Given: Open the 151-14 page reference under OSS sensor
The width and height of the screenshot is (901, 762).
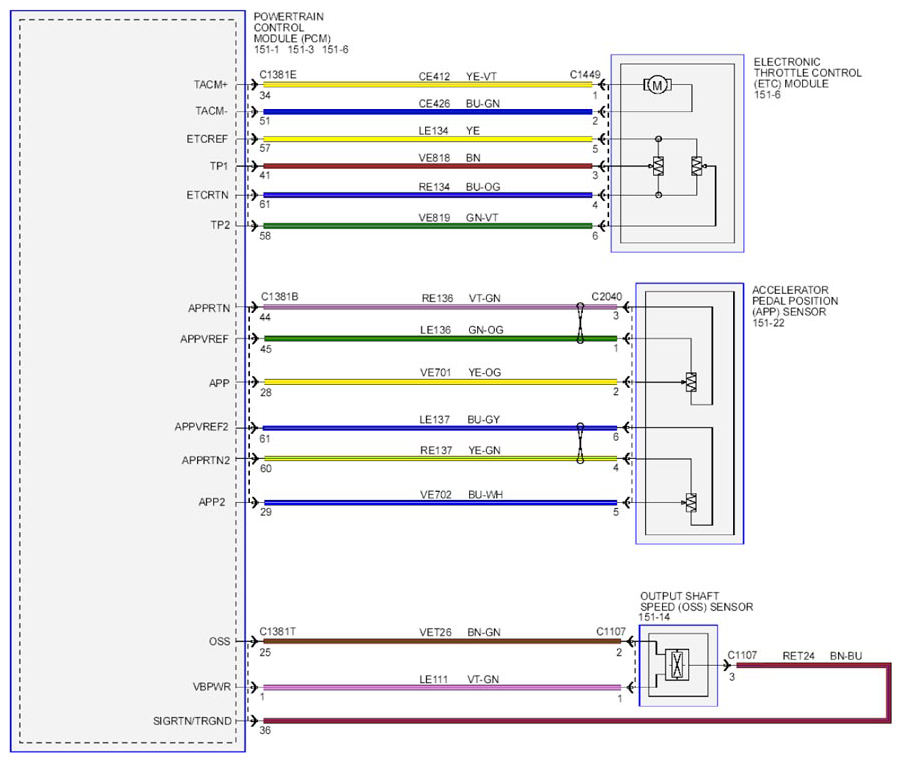Looking at the screenshot, I should 654,617.
